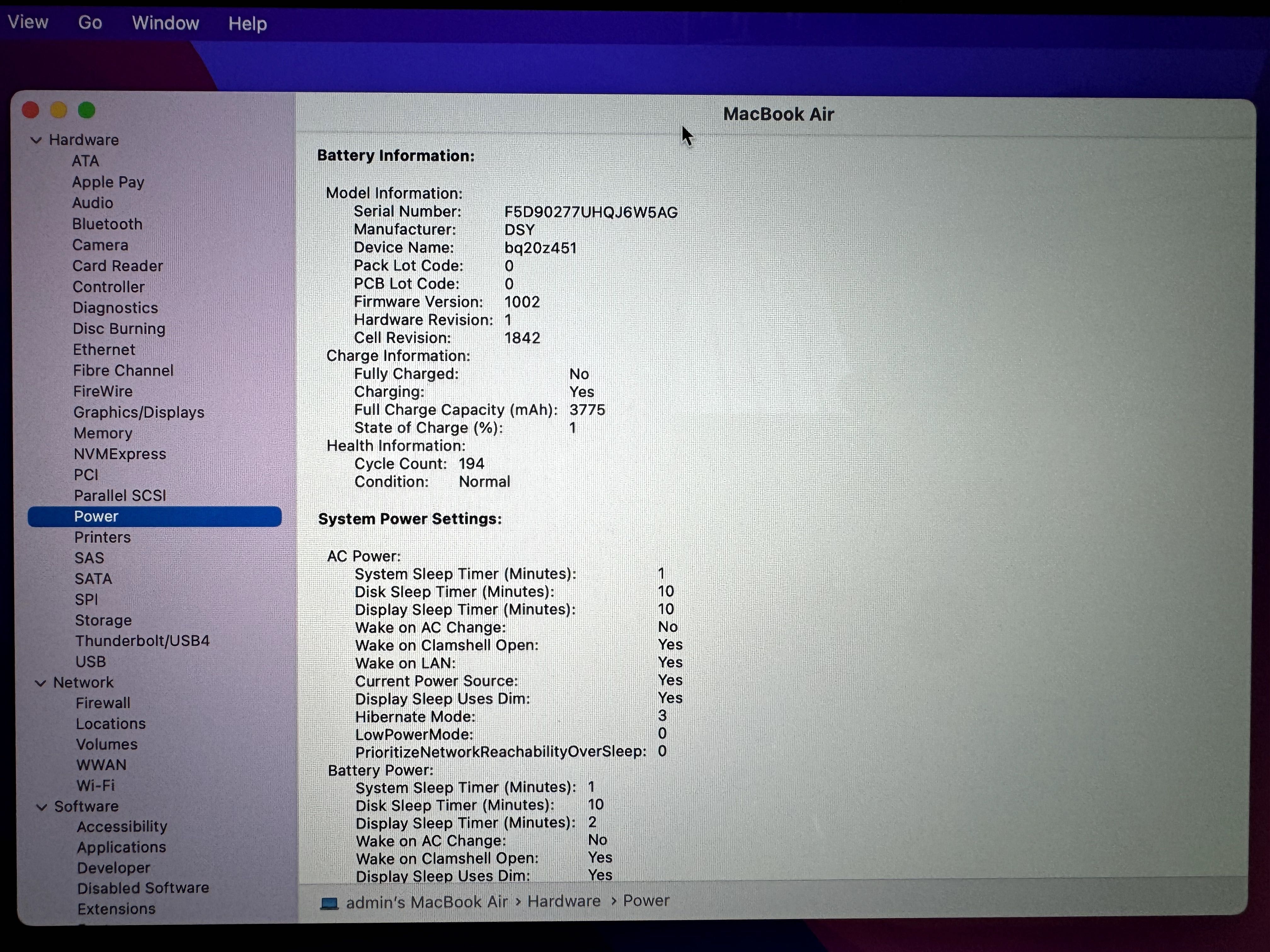Viewport: 1270px width, 952px height.
Task: Select Firewall under Network
Action: pyautogui.click(x=103, y=704)
